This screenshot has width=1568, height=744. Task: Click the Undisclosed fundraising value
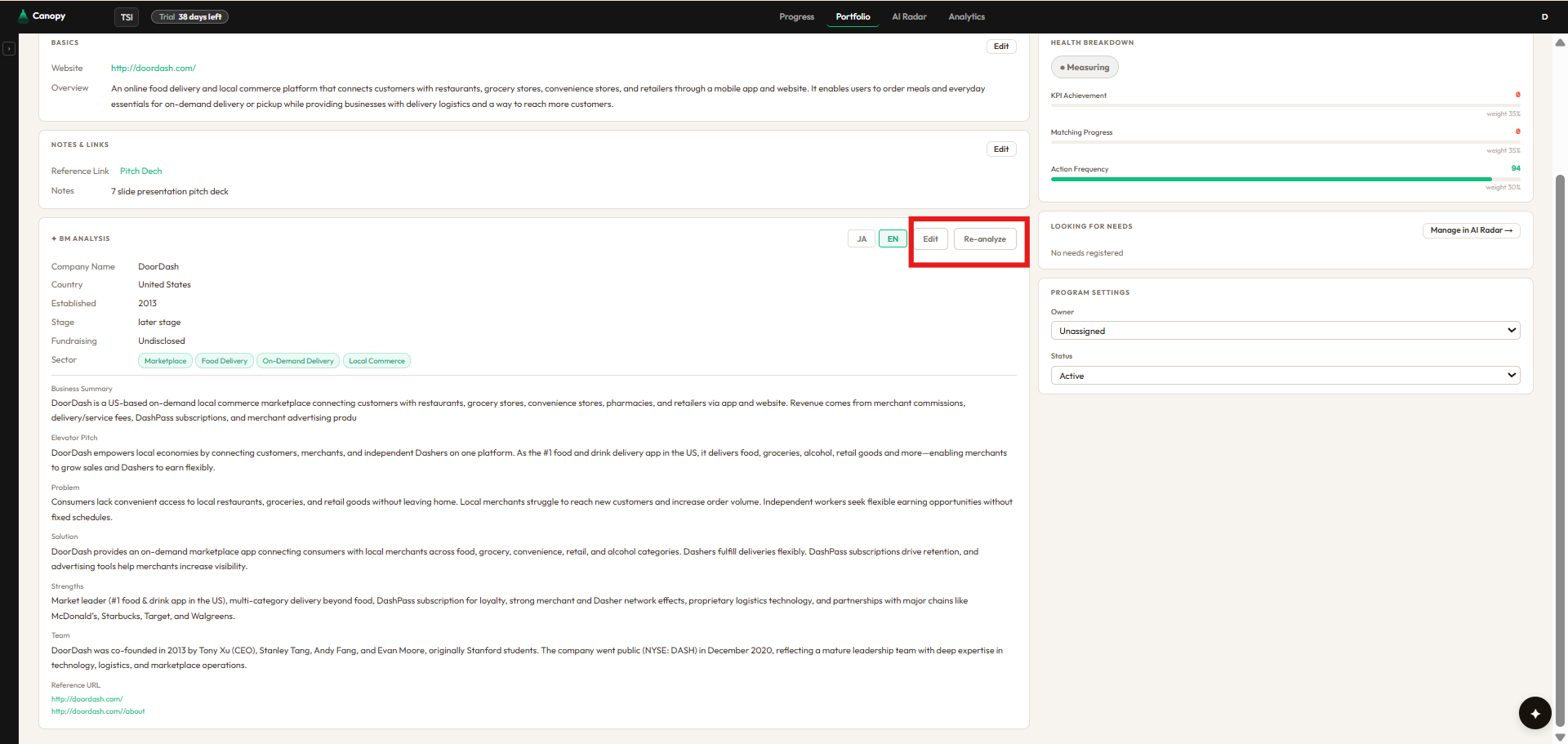point(162,341)
